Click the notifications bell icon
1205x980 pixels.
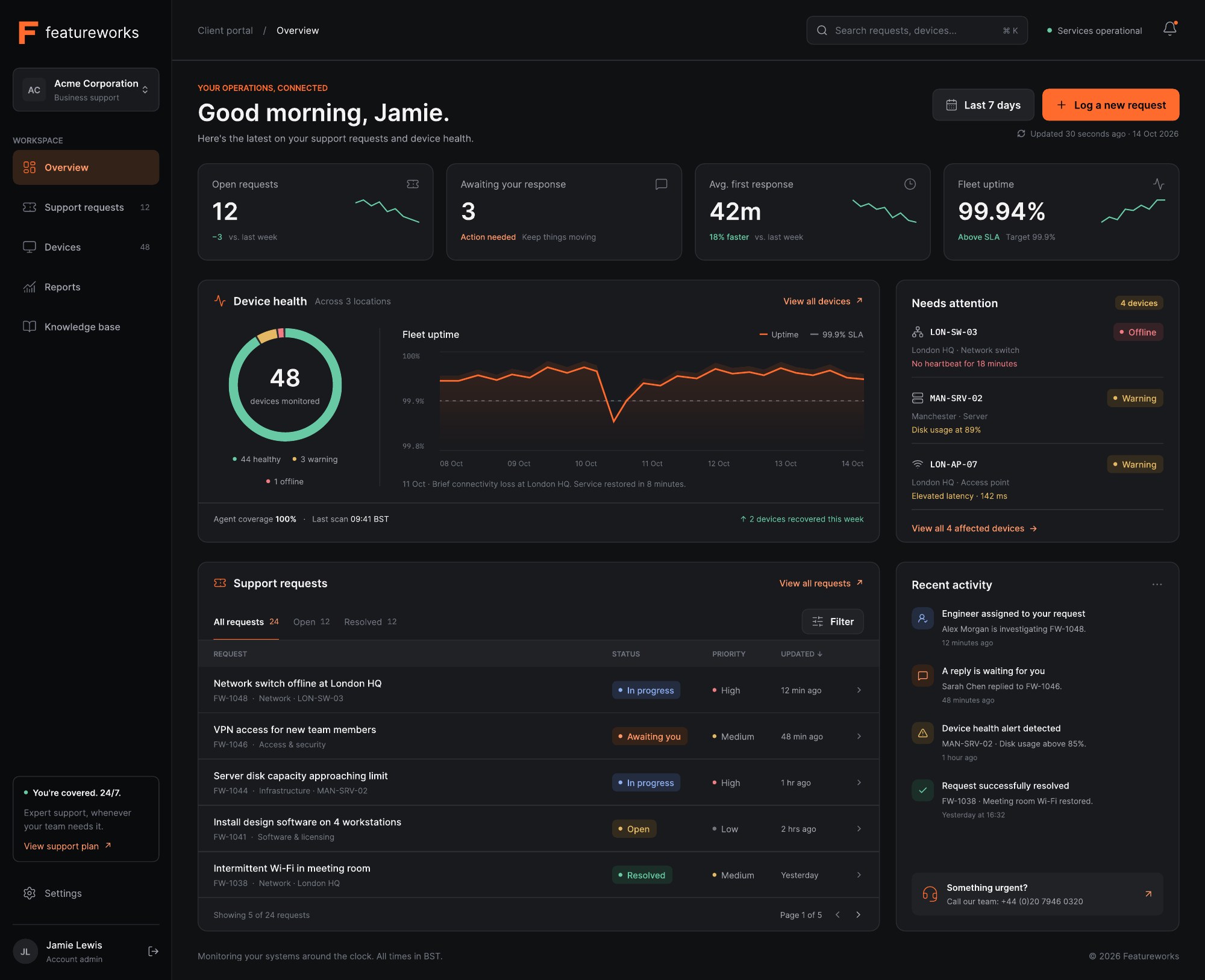tap(1169, 29)
